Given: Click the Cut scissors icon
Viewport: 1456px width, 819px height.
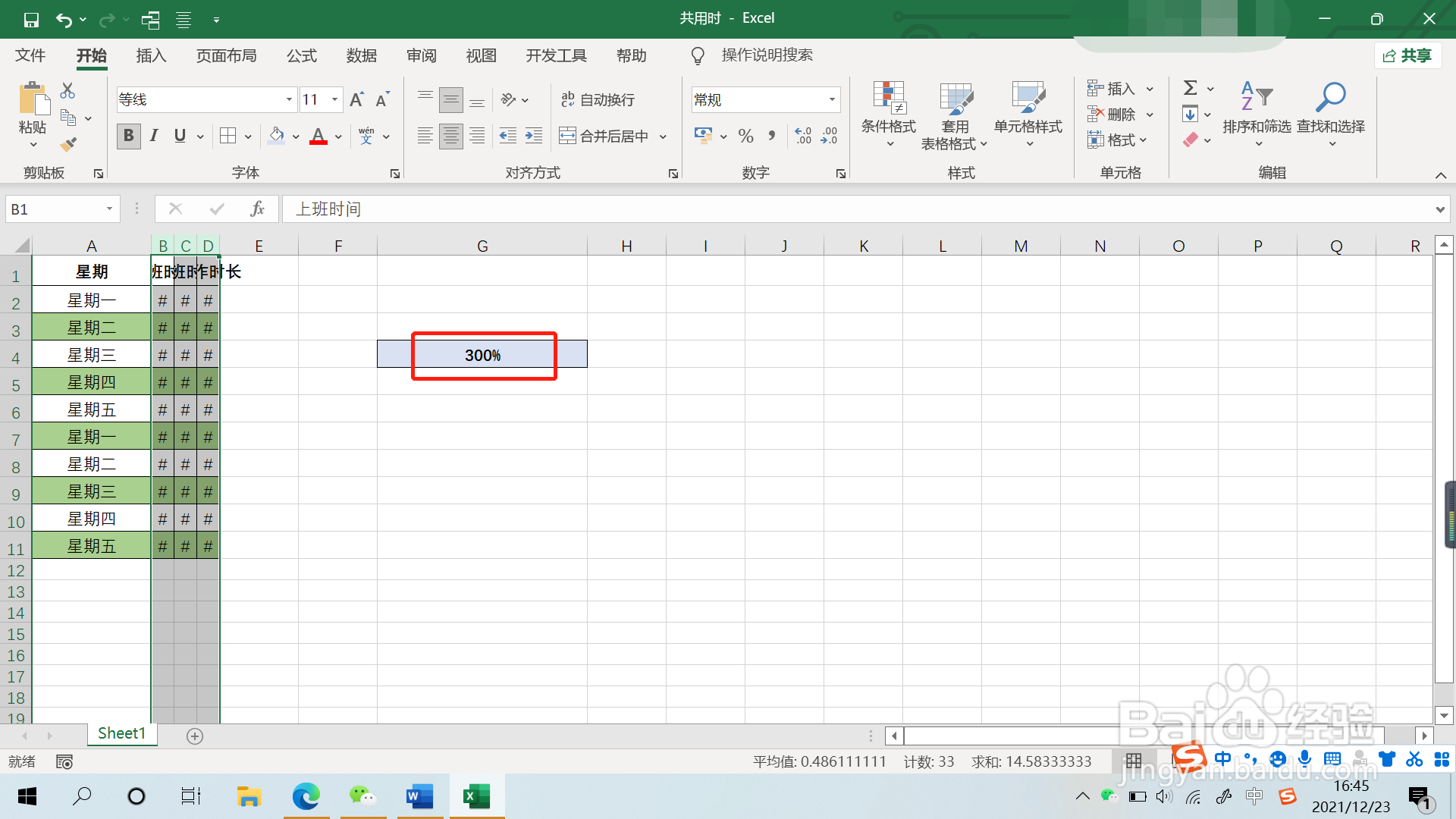Looking at the screenshot, I should click(x=67, y=91).
